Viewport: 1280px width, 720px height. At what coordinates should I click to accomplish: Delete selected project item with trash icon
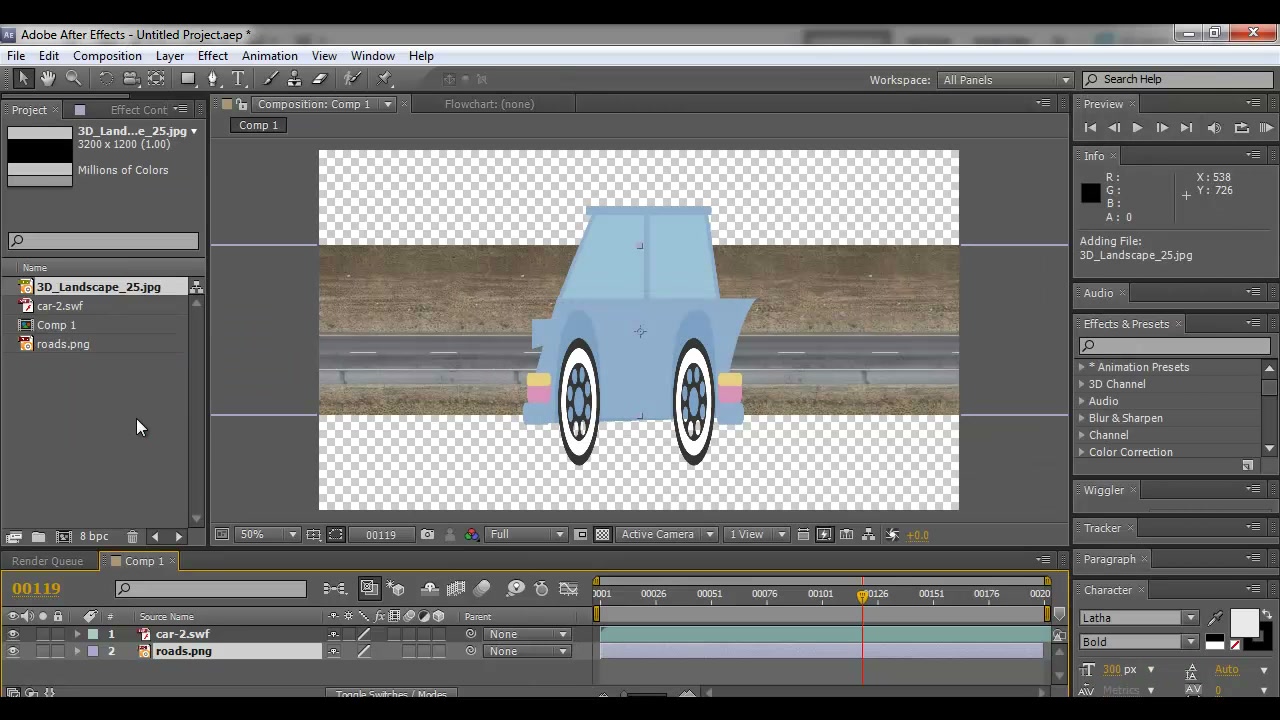[x=132, y=537]
